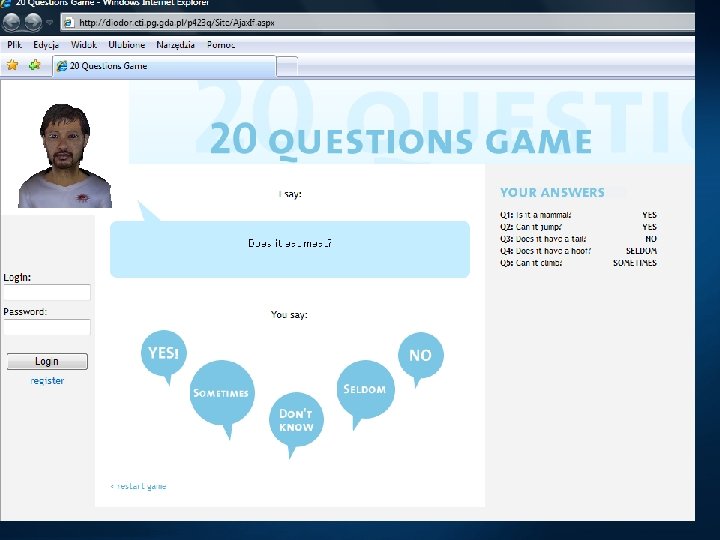Click the Internet Explorer tab favicon
720x540 pixels.
[x=62, y=66]
